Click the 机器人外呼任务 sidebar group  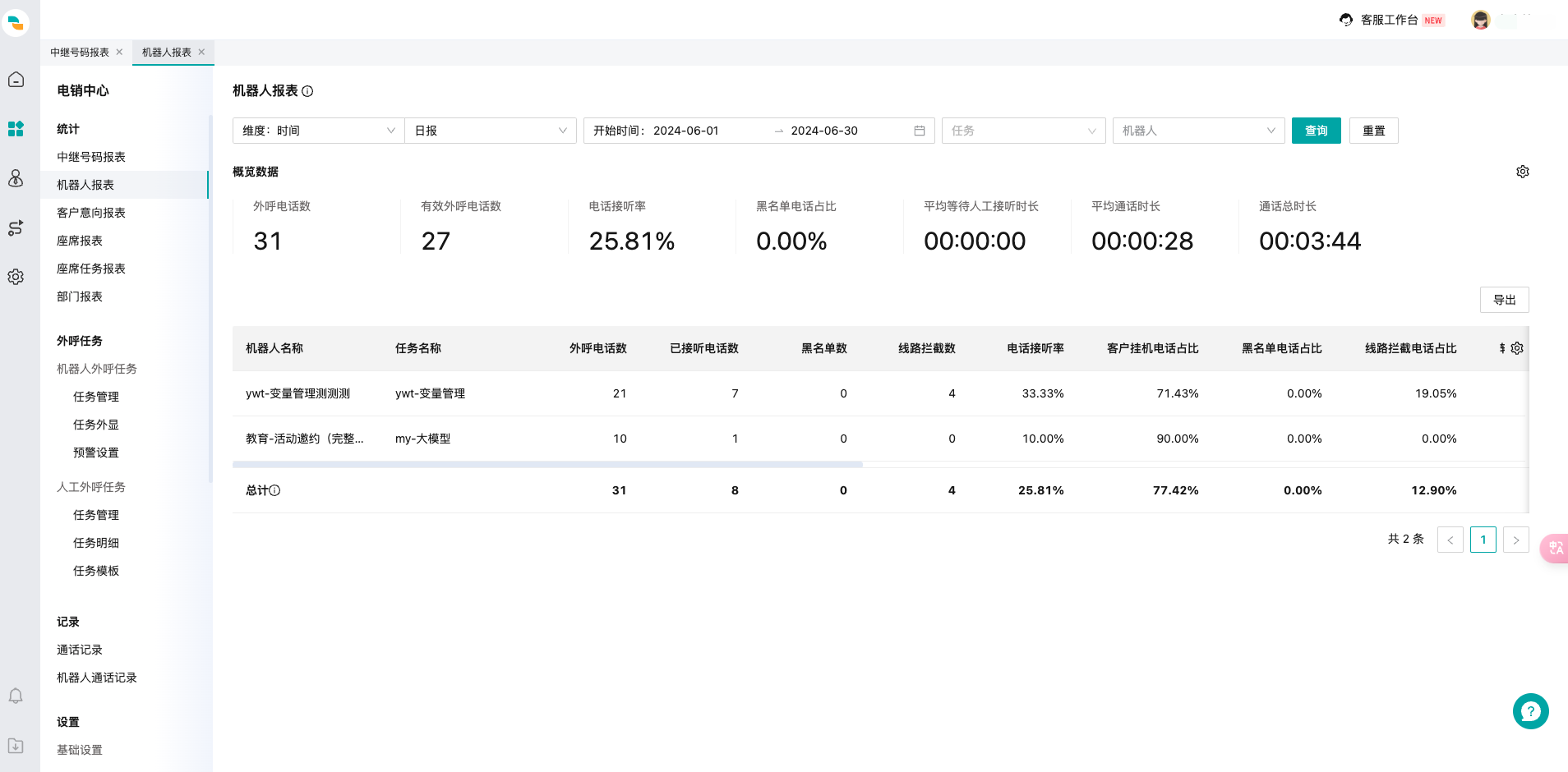click(x=97, y=369)
